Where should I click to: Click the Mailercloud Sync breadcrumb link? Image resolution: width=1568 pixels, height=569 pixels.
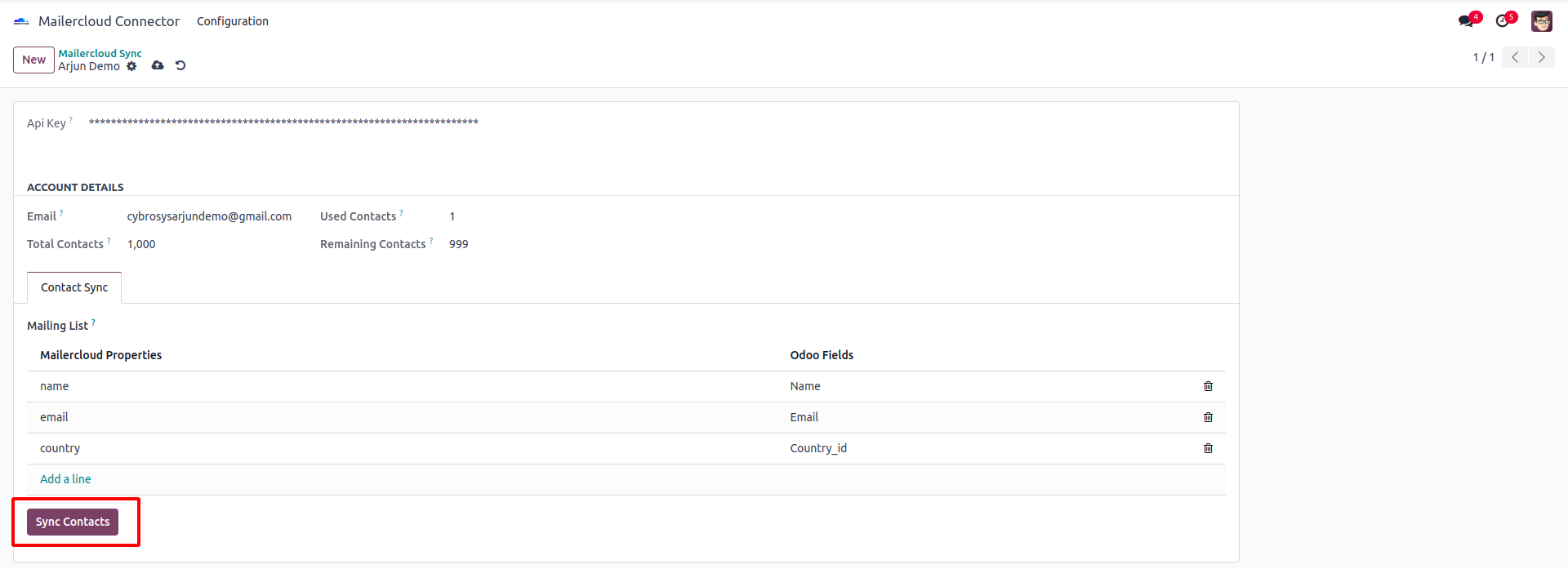pyautogui.click(x=100, y=53)
